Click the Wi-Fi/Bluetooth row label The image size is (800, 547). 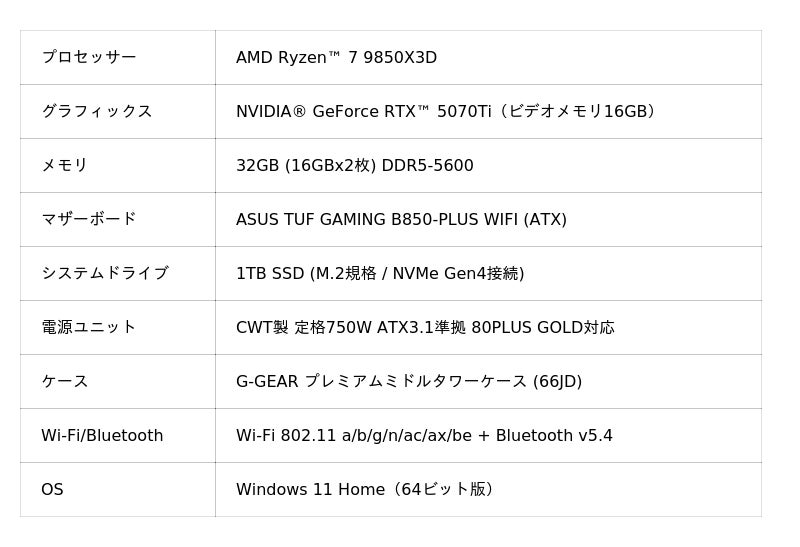[x=102, y=435]
